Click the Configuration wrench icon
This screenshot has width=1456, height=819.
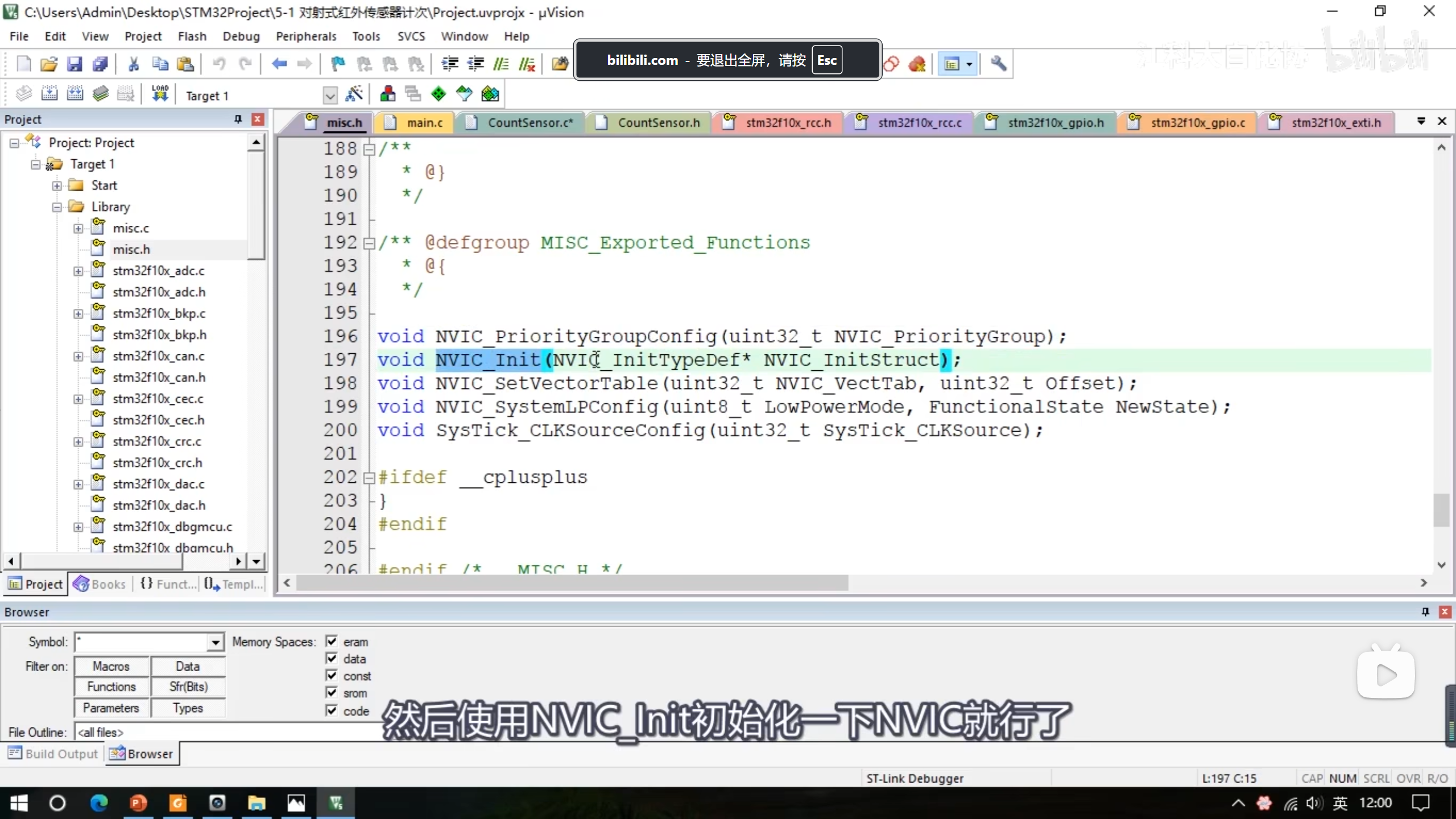click(998, 64)
